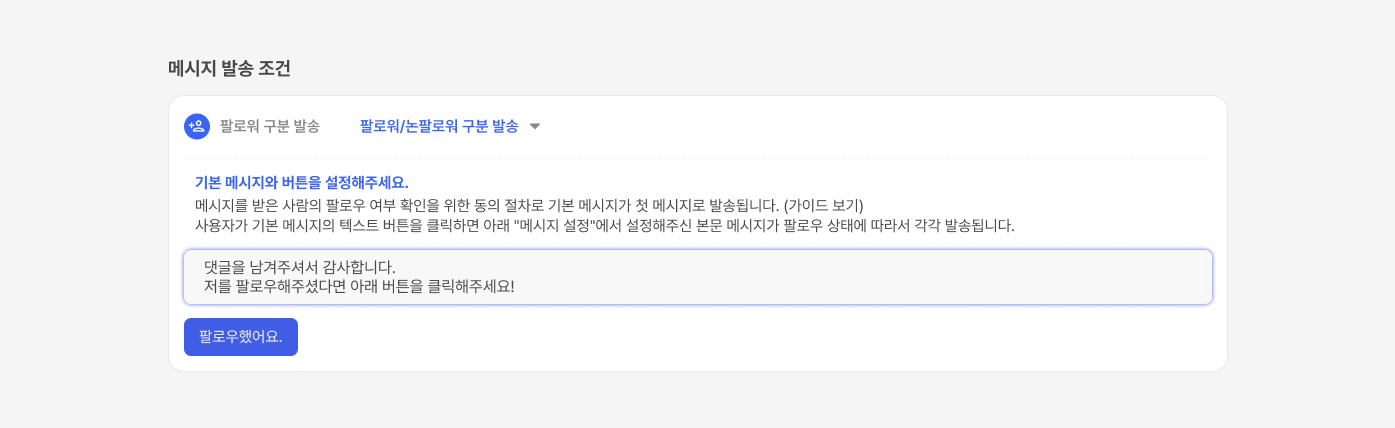Click the blue 기본 메시지와 버튼을 설정해주세요 heading
This screenshot has width=1395, height=428.
pyautogui.click(x=302, y=182)
